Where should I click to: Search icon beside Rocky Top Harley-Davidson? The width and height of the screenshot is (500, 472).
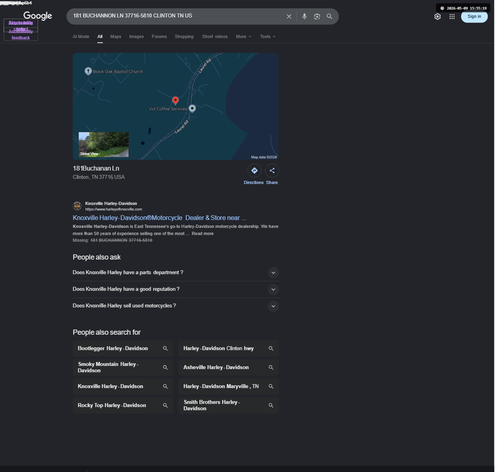(x=165, y=405)
